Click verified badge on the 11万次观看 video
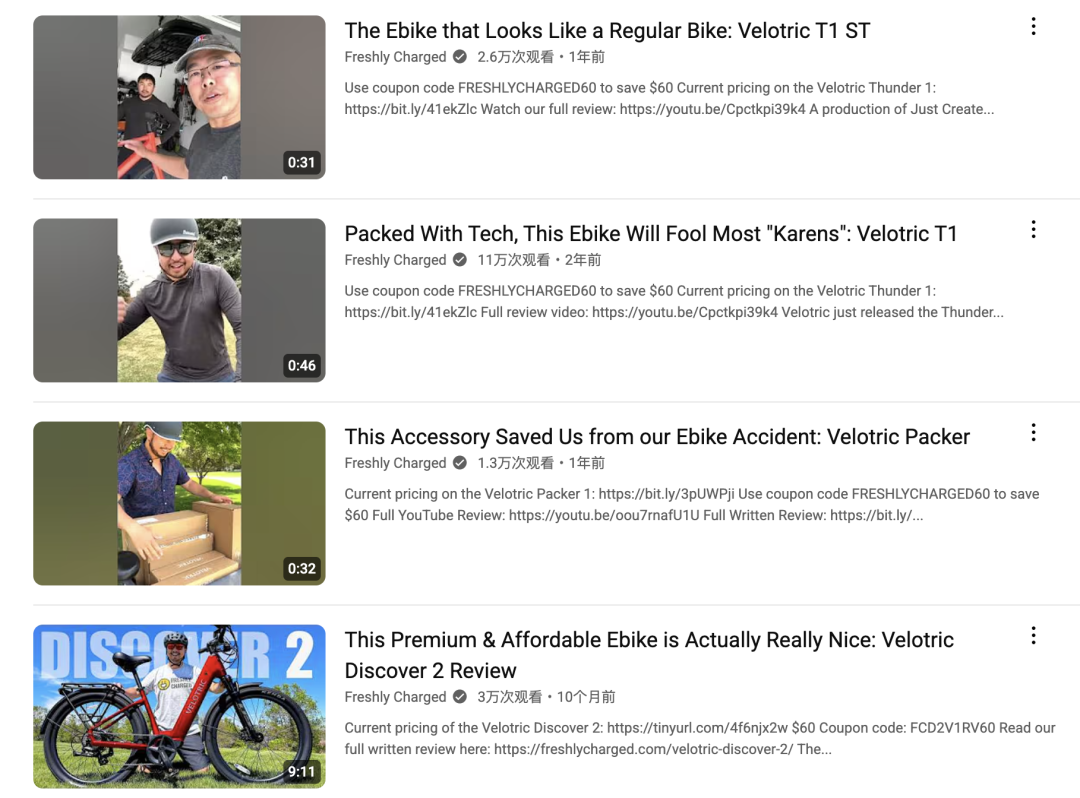This screenshot has width=1080, height=798. (460, 260)
